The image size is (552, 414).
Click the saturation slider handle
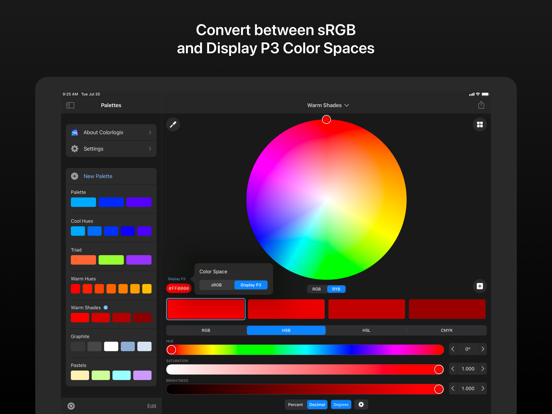tap(439, 369)
